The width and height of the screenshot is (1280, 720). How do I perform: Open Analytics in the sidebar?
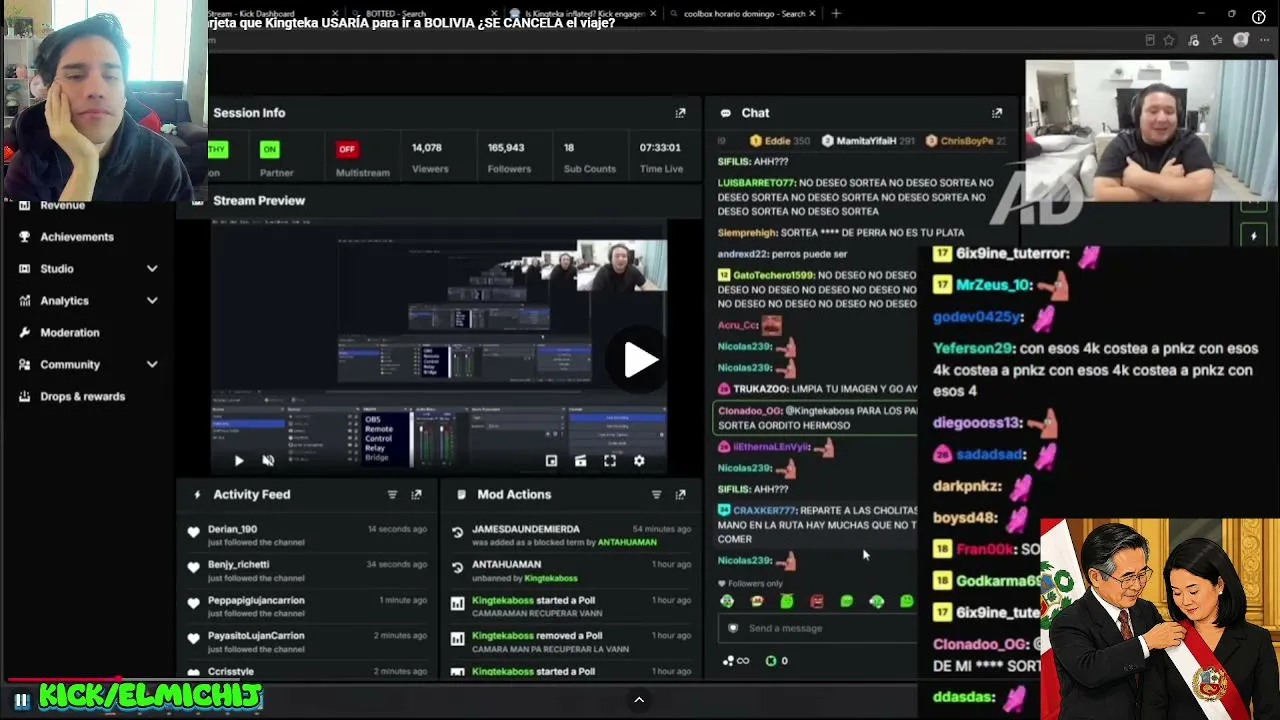[x=65, y=301]
